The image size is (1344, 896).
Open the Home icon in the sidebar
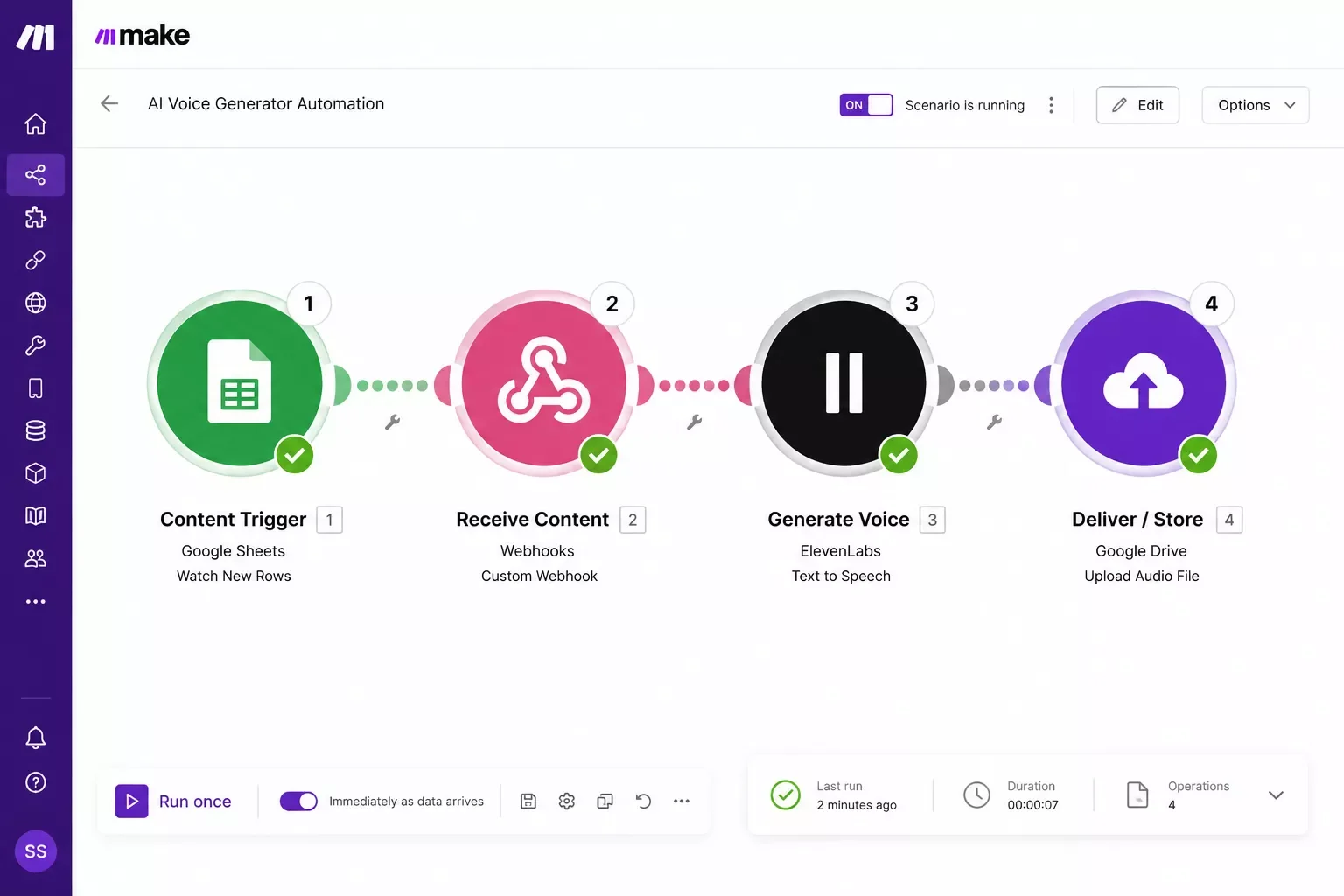click(36, 124)
